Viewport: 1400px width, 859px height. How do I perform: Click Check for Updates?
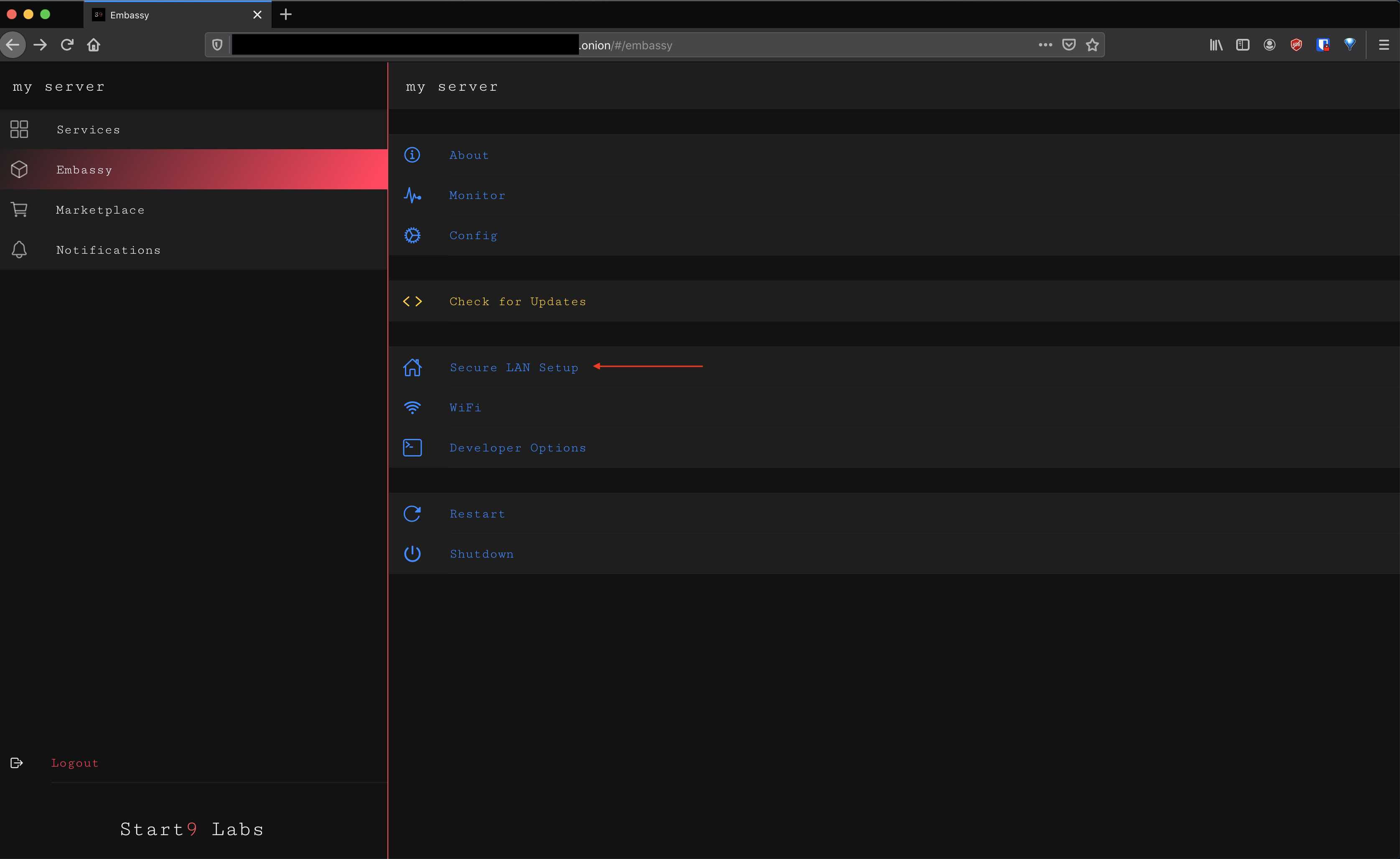(x=517, y=301)
